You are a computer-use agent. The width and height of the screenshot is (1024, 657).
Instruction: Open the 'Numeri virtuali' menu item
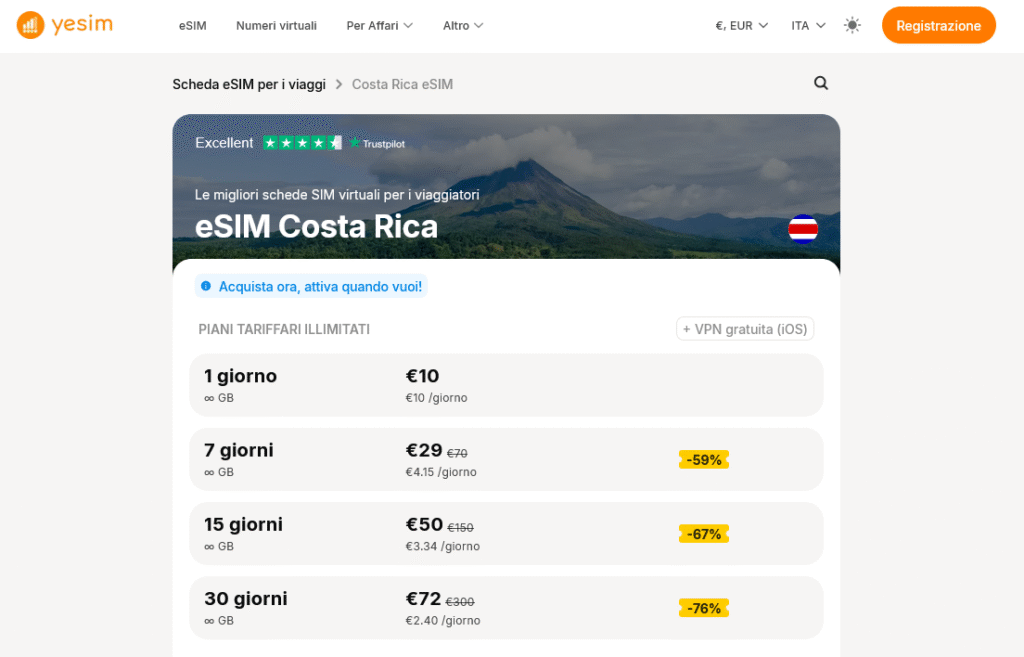point(276,25)
